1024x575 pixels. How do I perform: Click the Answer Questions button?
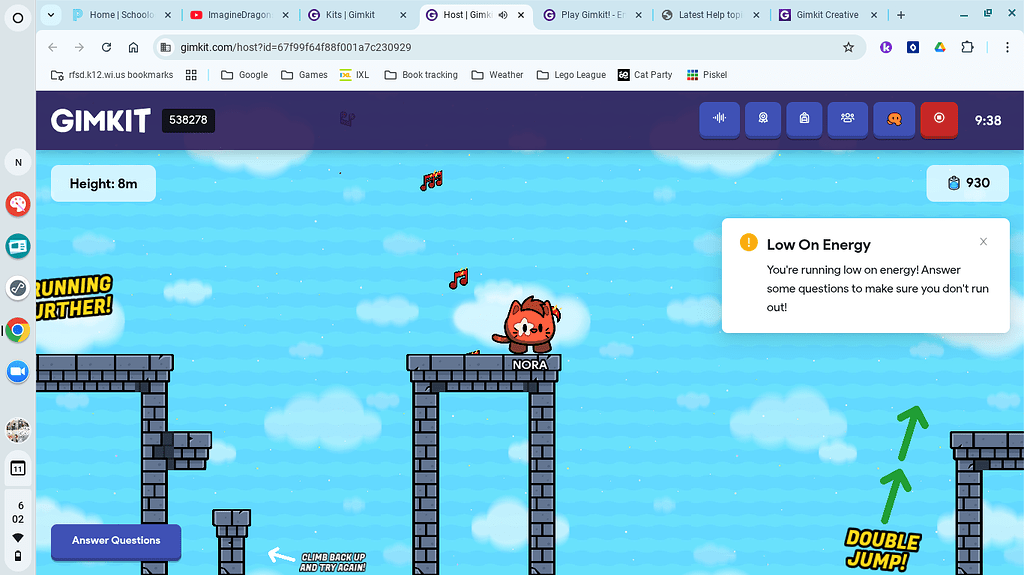tap(116, 541)
